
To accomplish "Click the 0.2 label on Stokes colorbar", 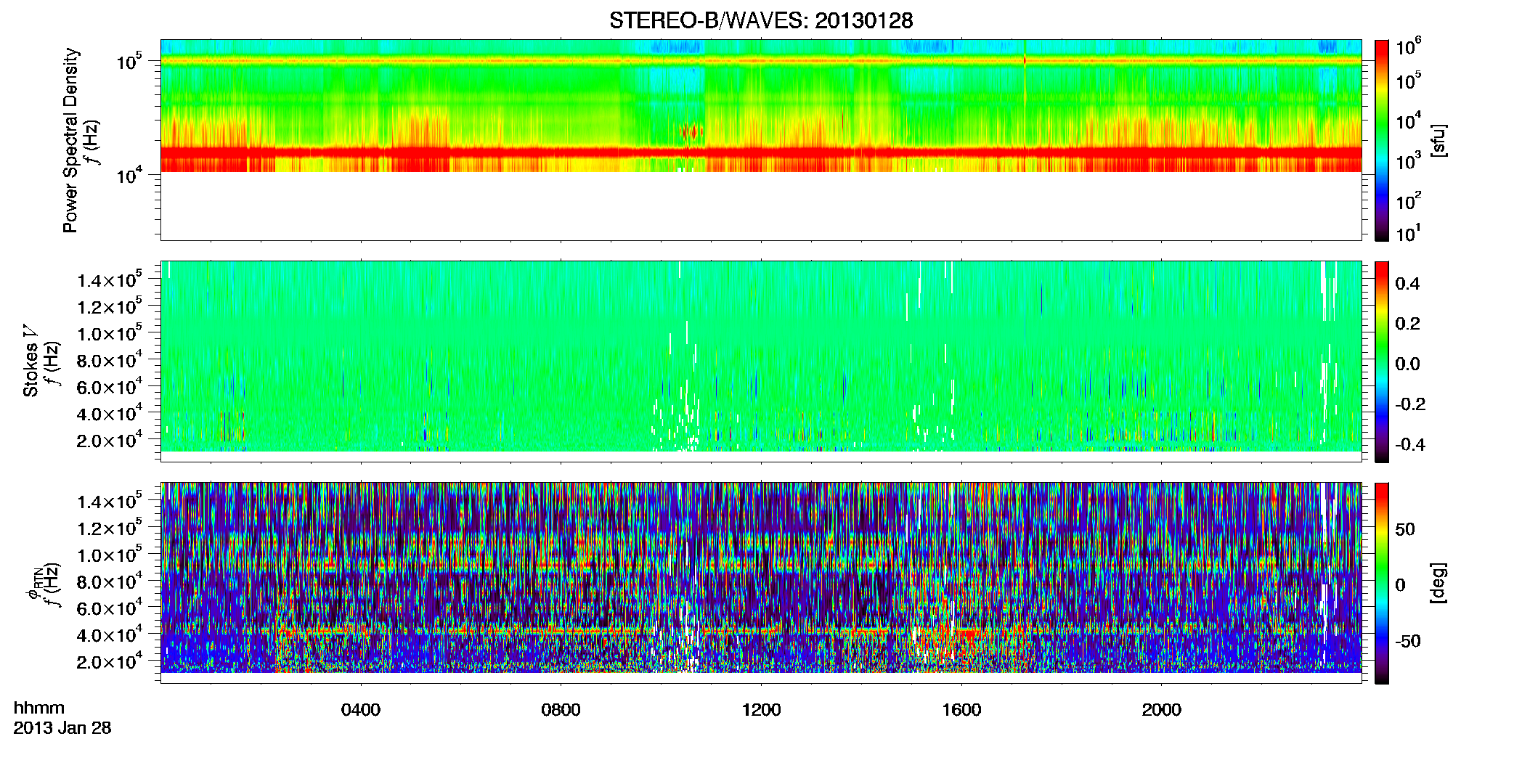I will pos(1407,324).
